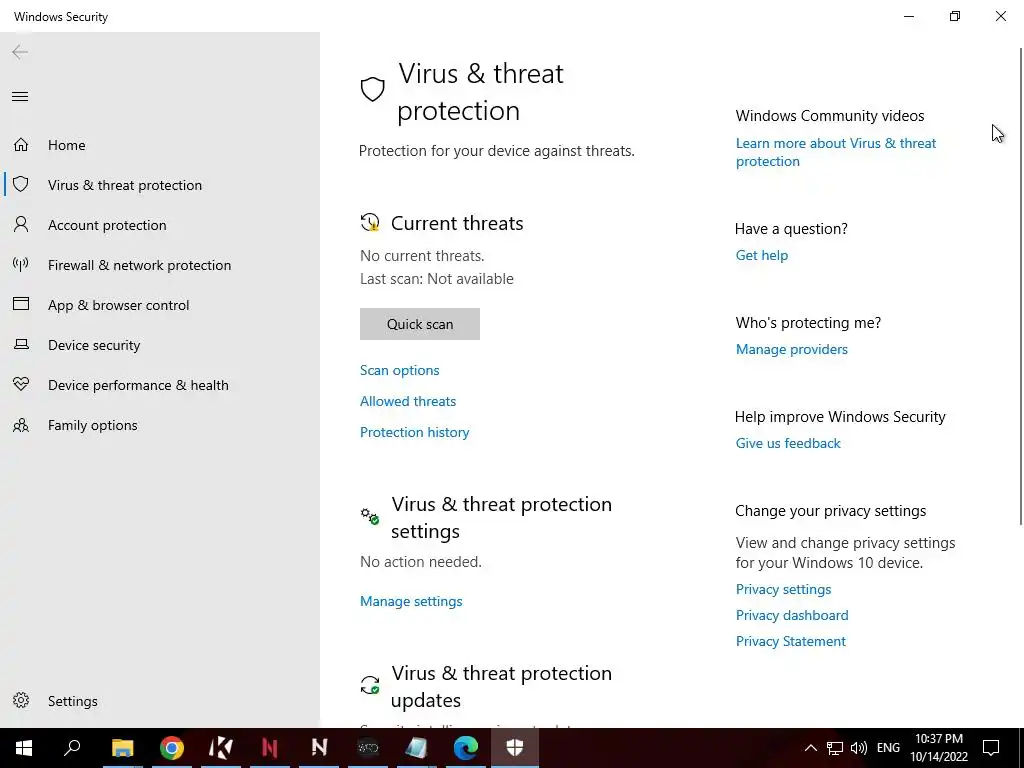Click Manage settings link
This screenshot has width=1024, height=768.
[411, 601]
